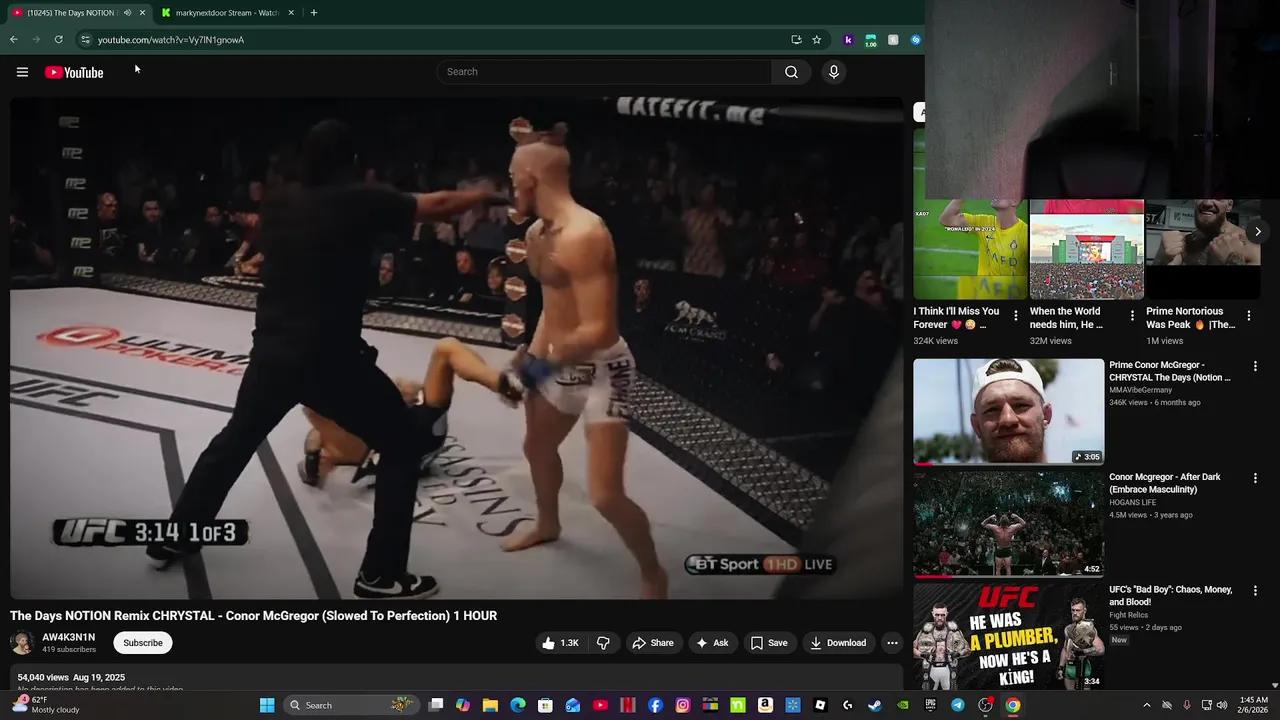Open the YouTube hamburger guide menu

[x=22, y=72]
